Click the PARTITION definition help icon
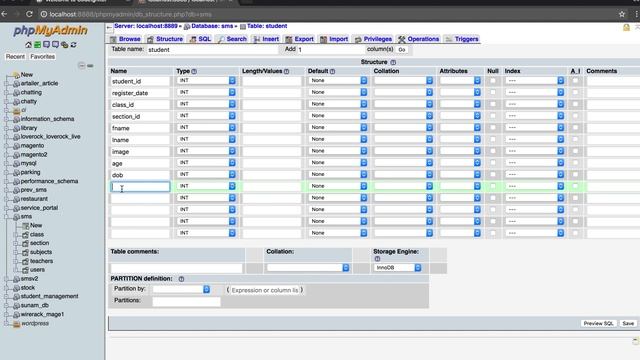 181,279
